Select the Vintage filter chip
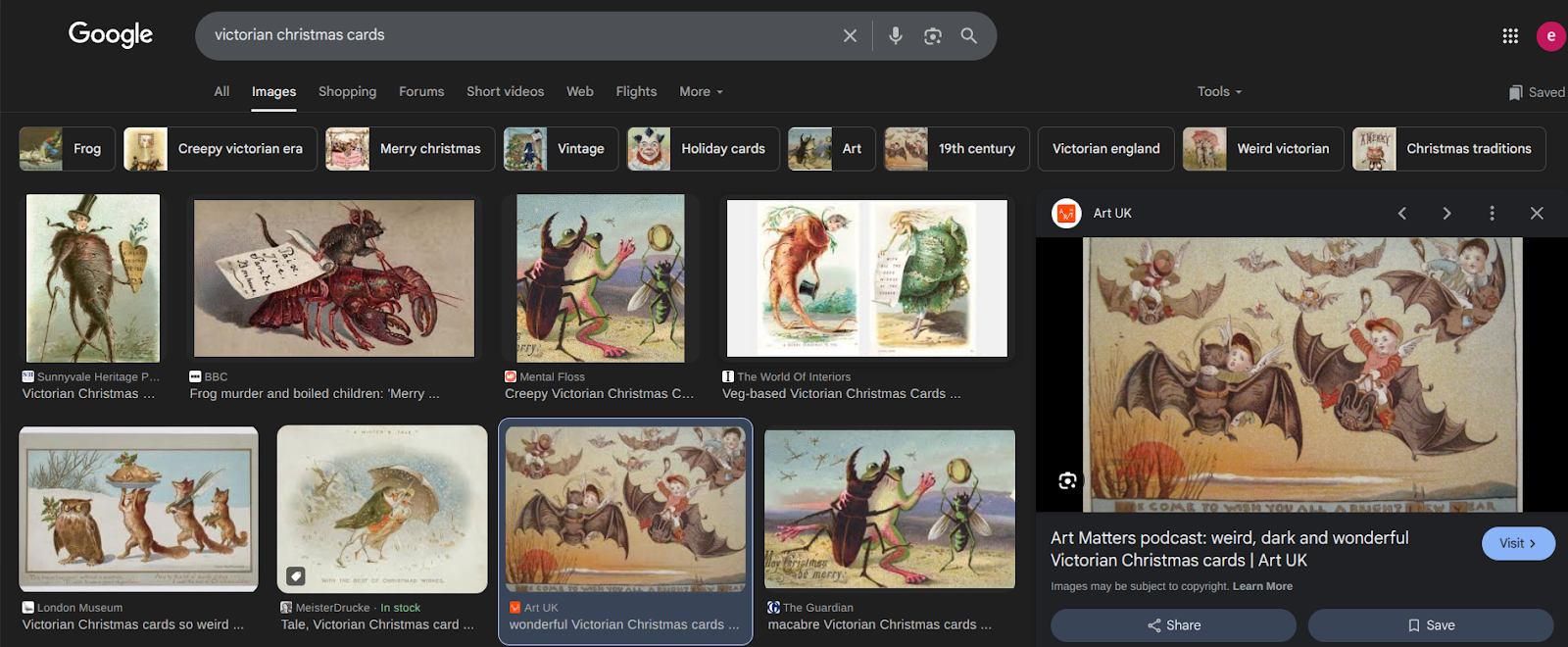The height and width of the screenshot is (647, 1568). pyautogui.click(x=561, y=149)
